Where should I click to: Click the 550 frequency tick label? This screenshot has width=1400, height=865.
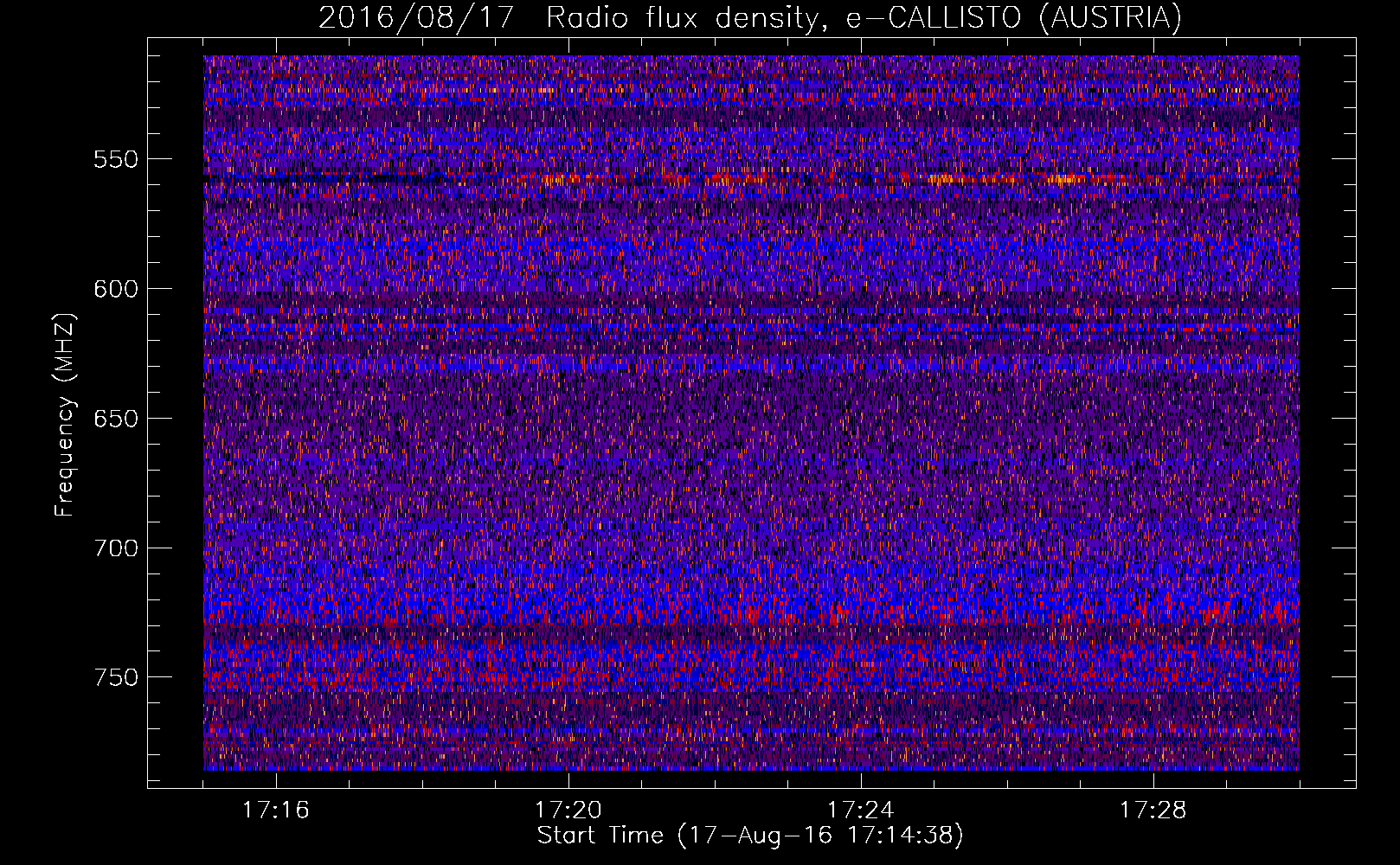click(x=116, y=159)
